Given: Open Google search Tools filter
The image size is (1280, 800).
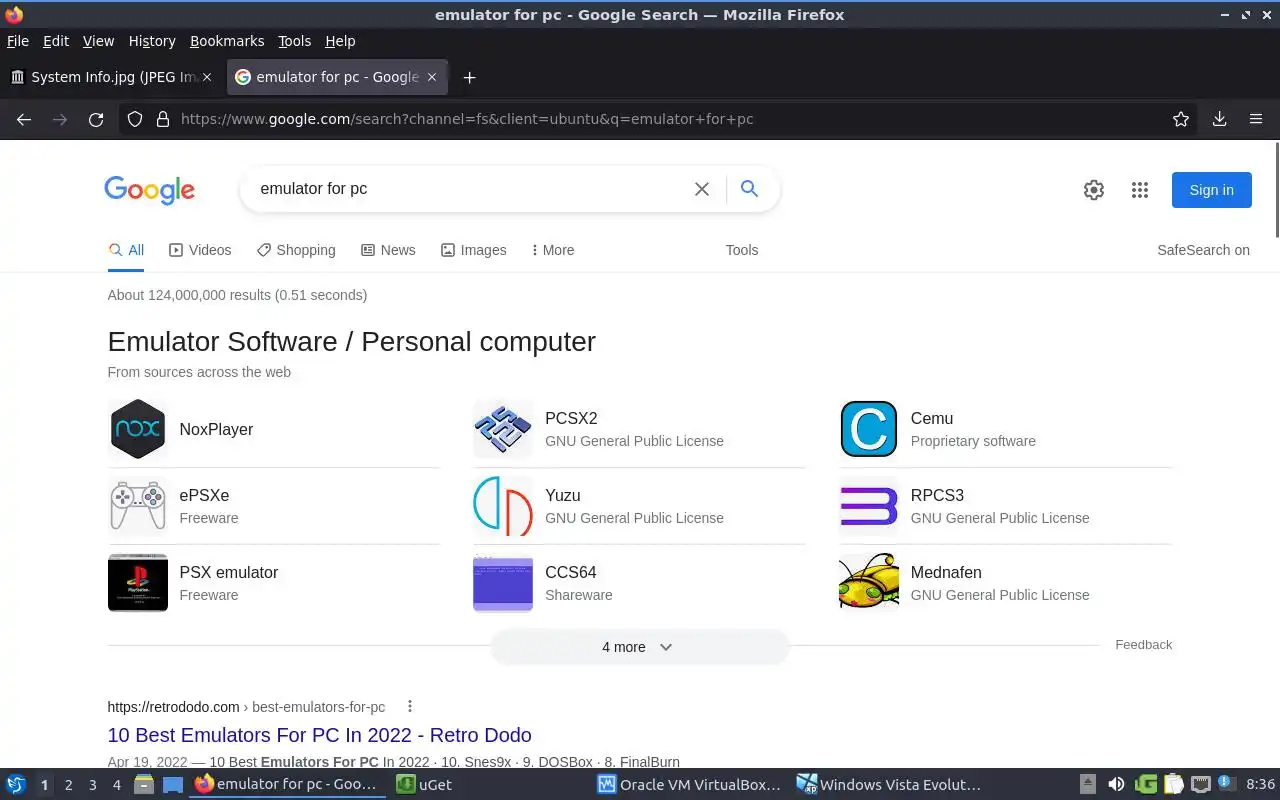Looking at the screenshot, I should tap(742, 250).
